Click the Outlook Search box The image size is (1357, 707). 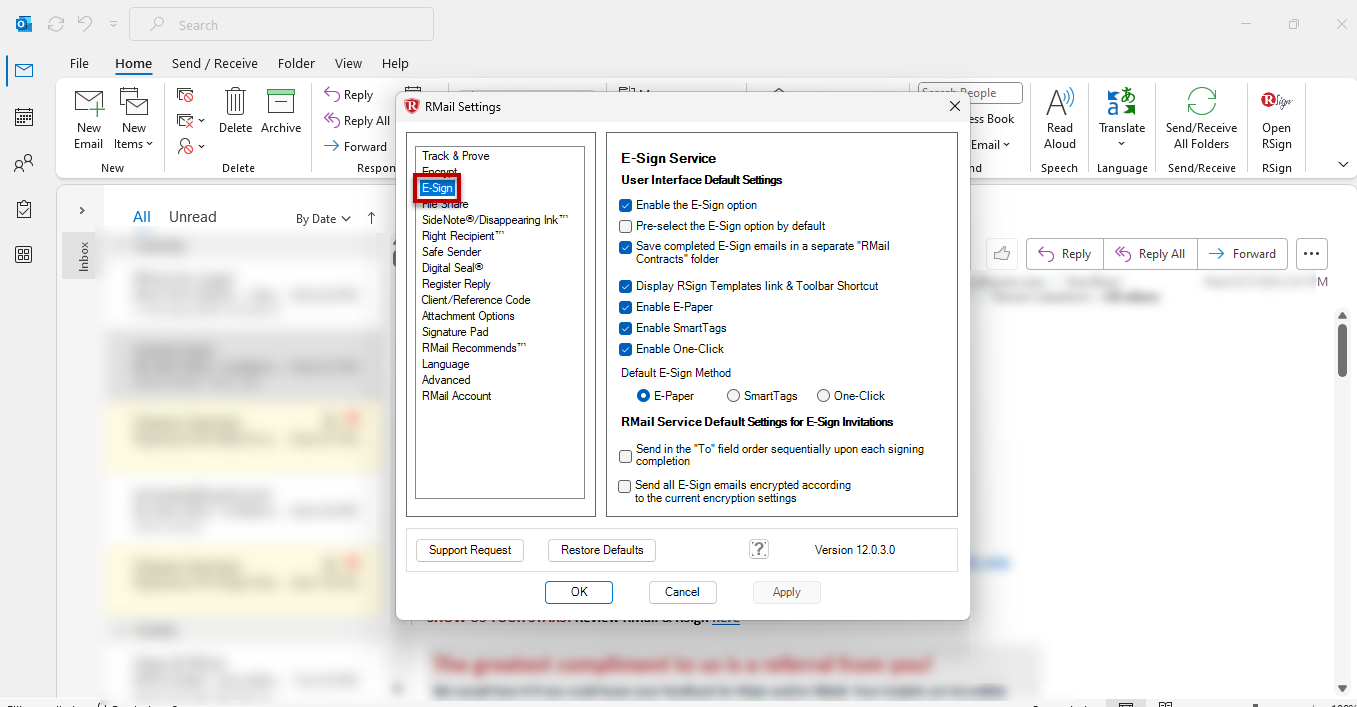pos(281,24)
